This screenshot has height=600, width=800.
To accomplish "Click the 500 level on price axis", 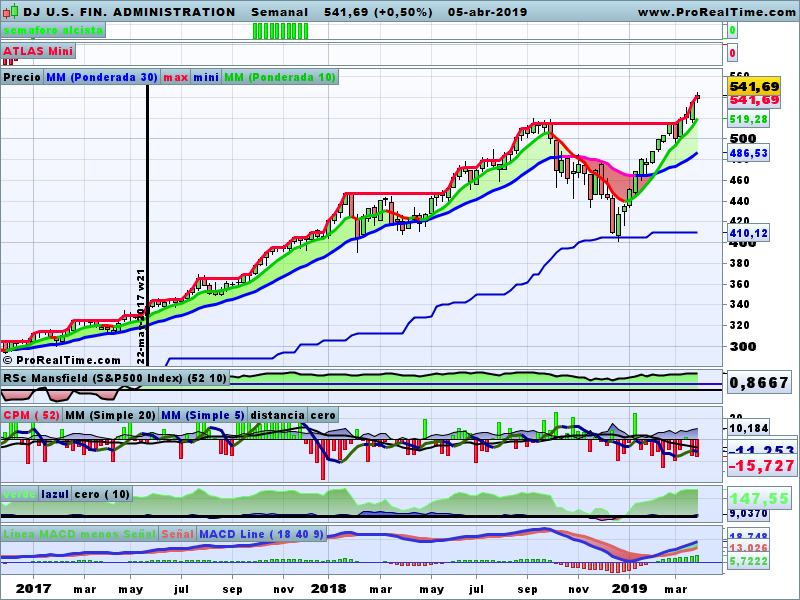I will coord(742,138).
